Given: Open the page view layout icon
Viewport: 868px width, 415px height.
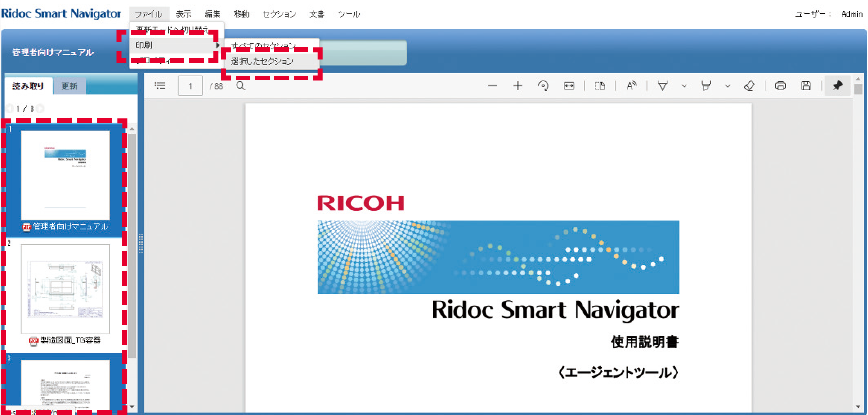Looking at the screenshot, I should click(600, 86).
